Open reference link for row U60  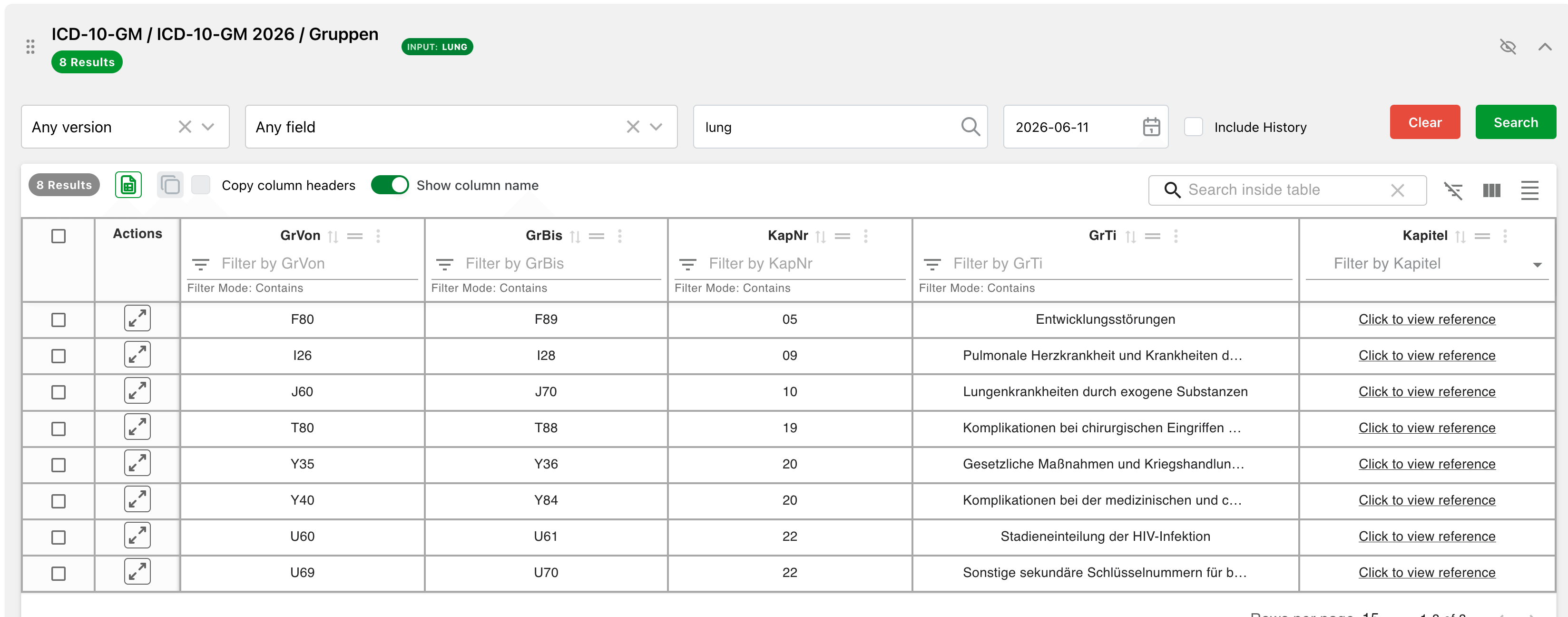[x=1426, y=537]
